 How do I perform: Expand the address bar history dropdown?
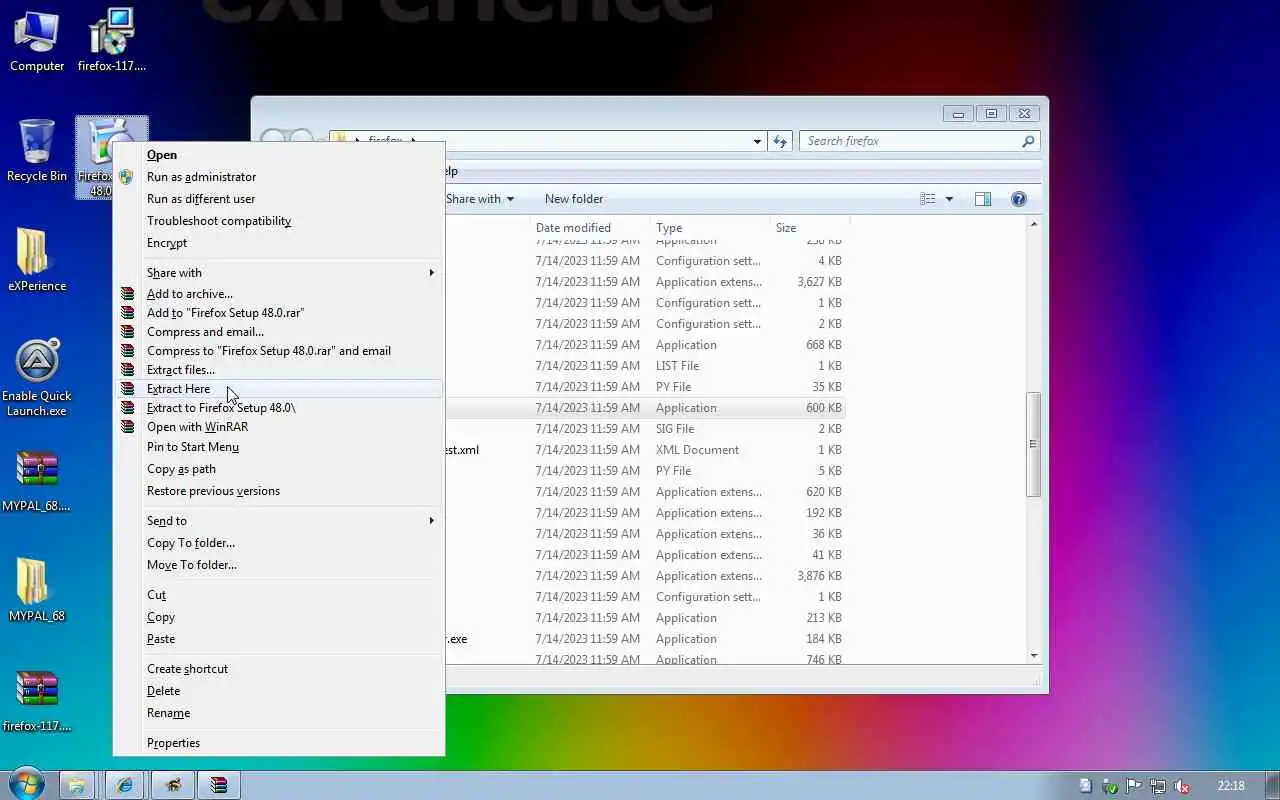tap(757, 141)
